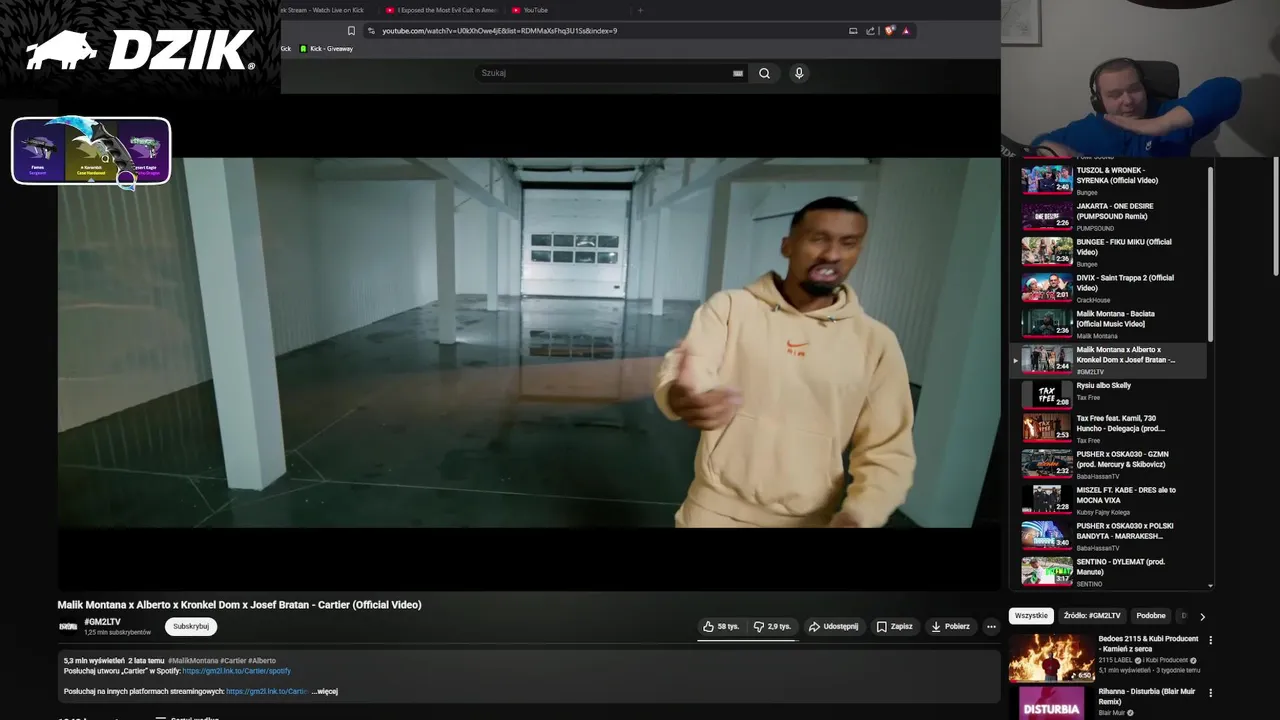This screenshot has width=1280, height=720.
Task: Switch to 'Stream - Watch Live on Kick' tab
Action: 322,10
